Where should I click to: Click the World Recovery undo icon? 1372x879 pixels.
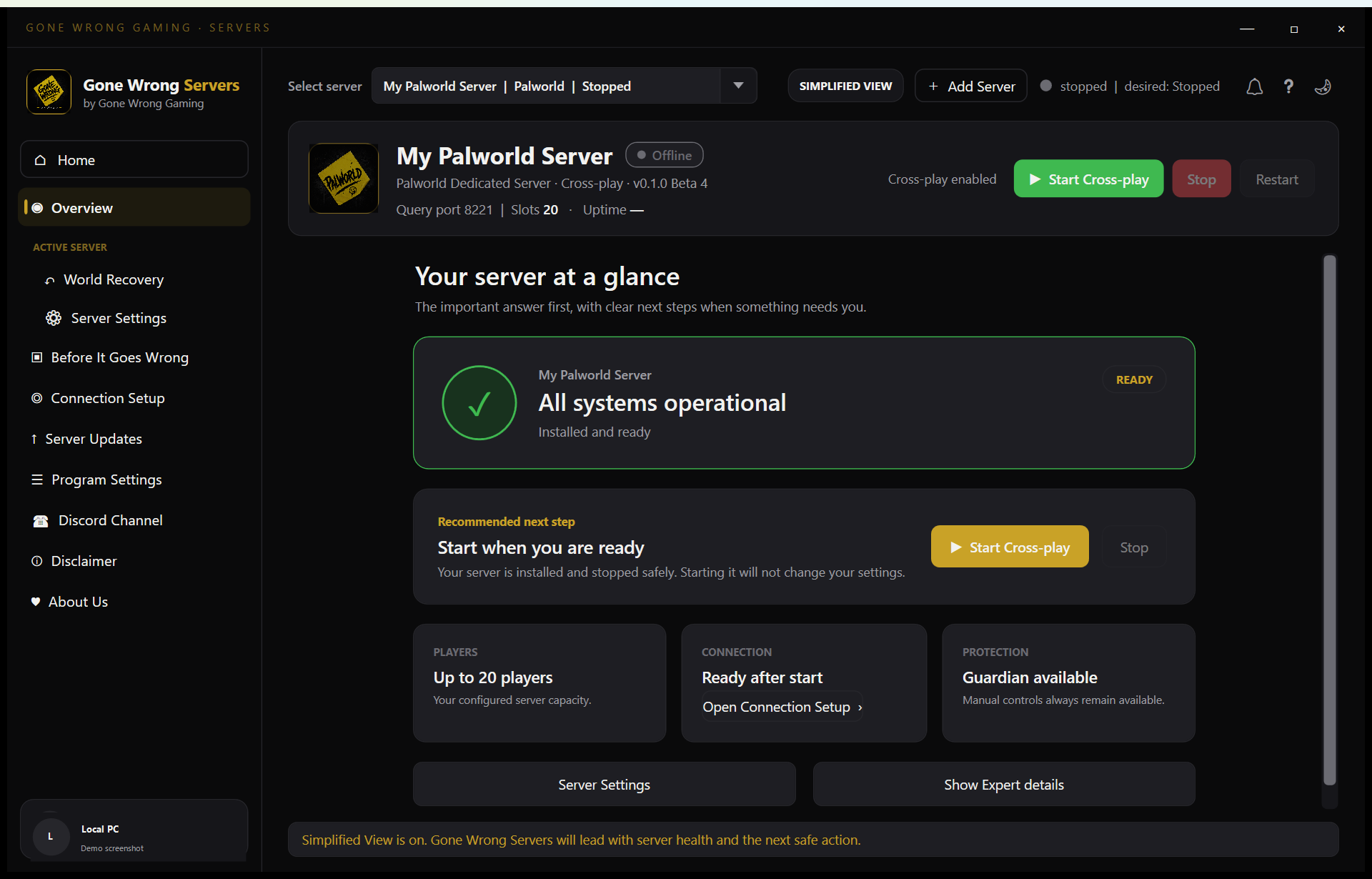49,280
